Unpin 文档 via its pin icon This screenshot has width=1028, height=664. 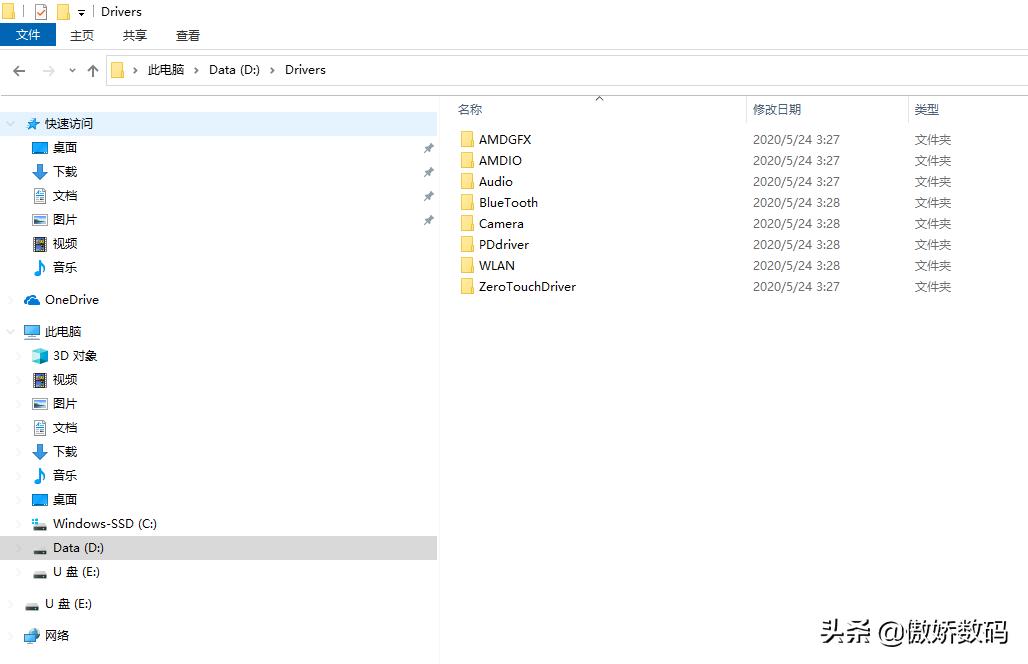coord(428,196)
